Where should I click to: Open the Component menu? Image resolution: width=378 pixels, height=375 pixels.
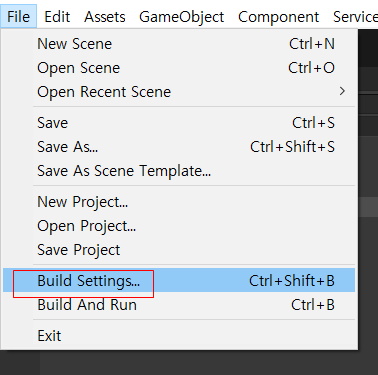278,17
